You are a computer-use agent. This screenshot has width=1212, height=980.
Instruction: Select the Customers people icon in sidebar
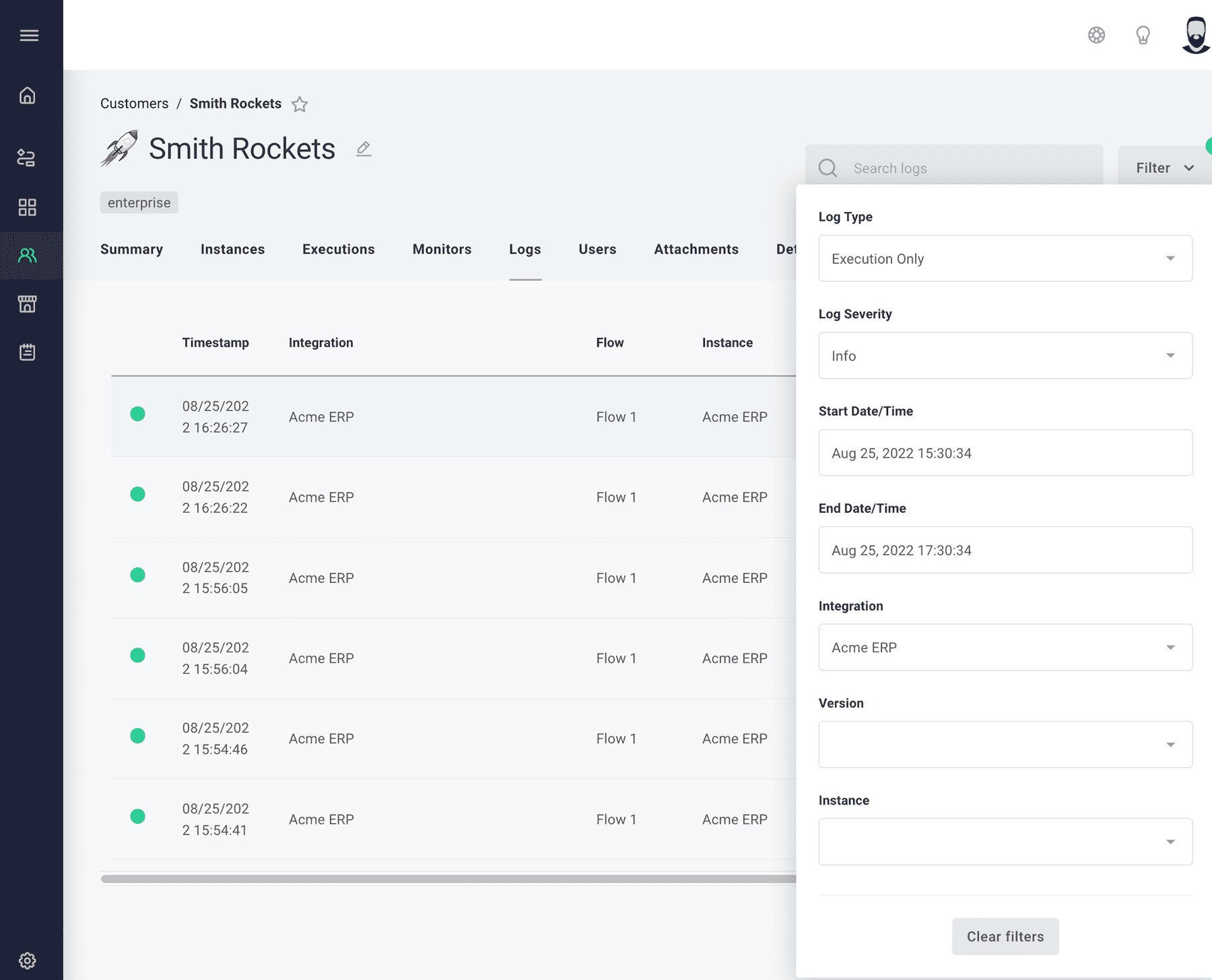point(28,256)
